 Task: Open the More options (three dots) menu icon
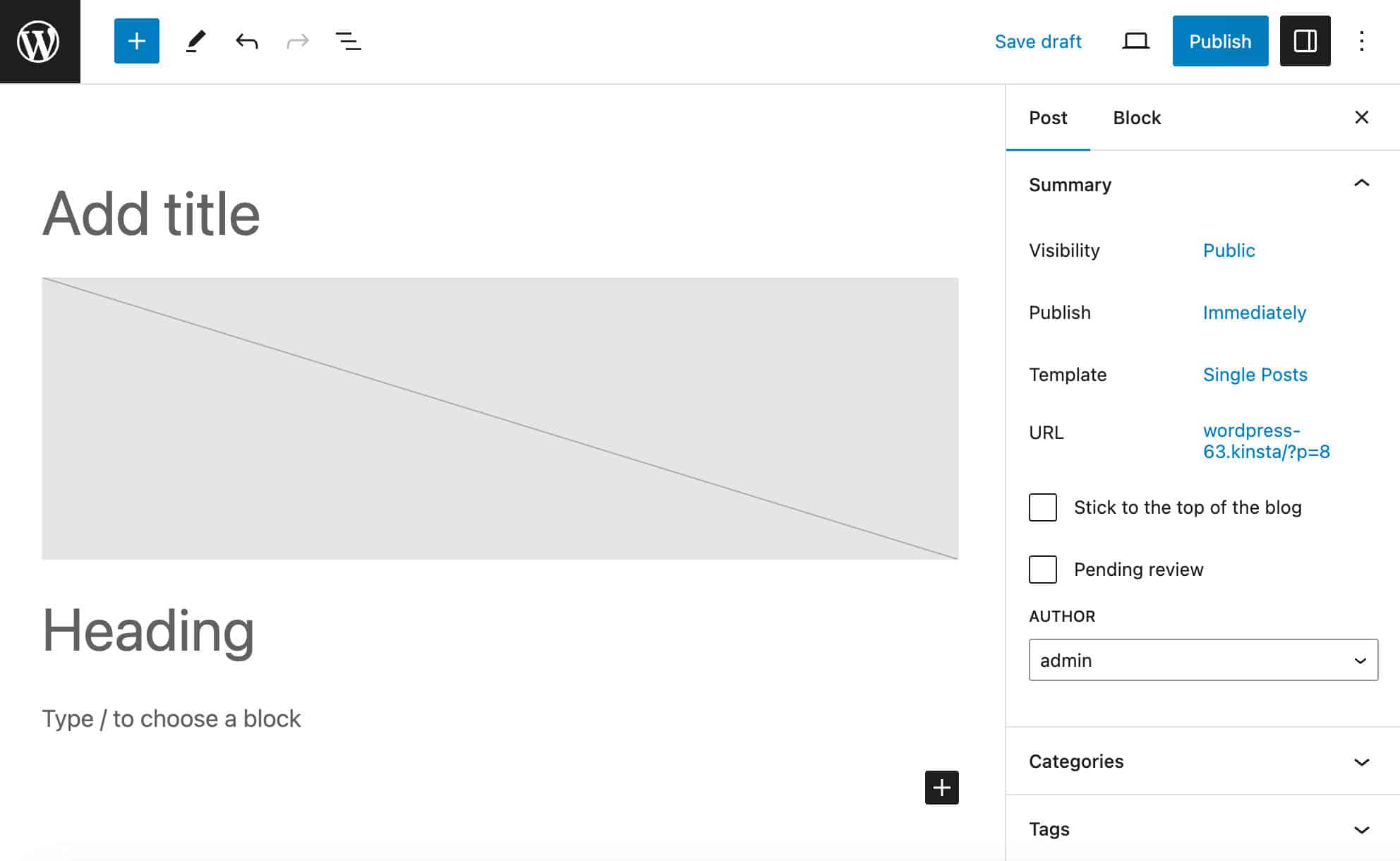coord(1361,41)
